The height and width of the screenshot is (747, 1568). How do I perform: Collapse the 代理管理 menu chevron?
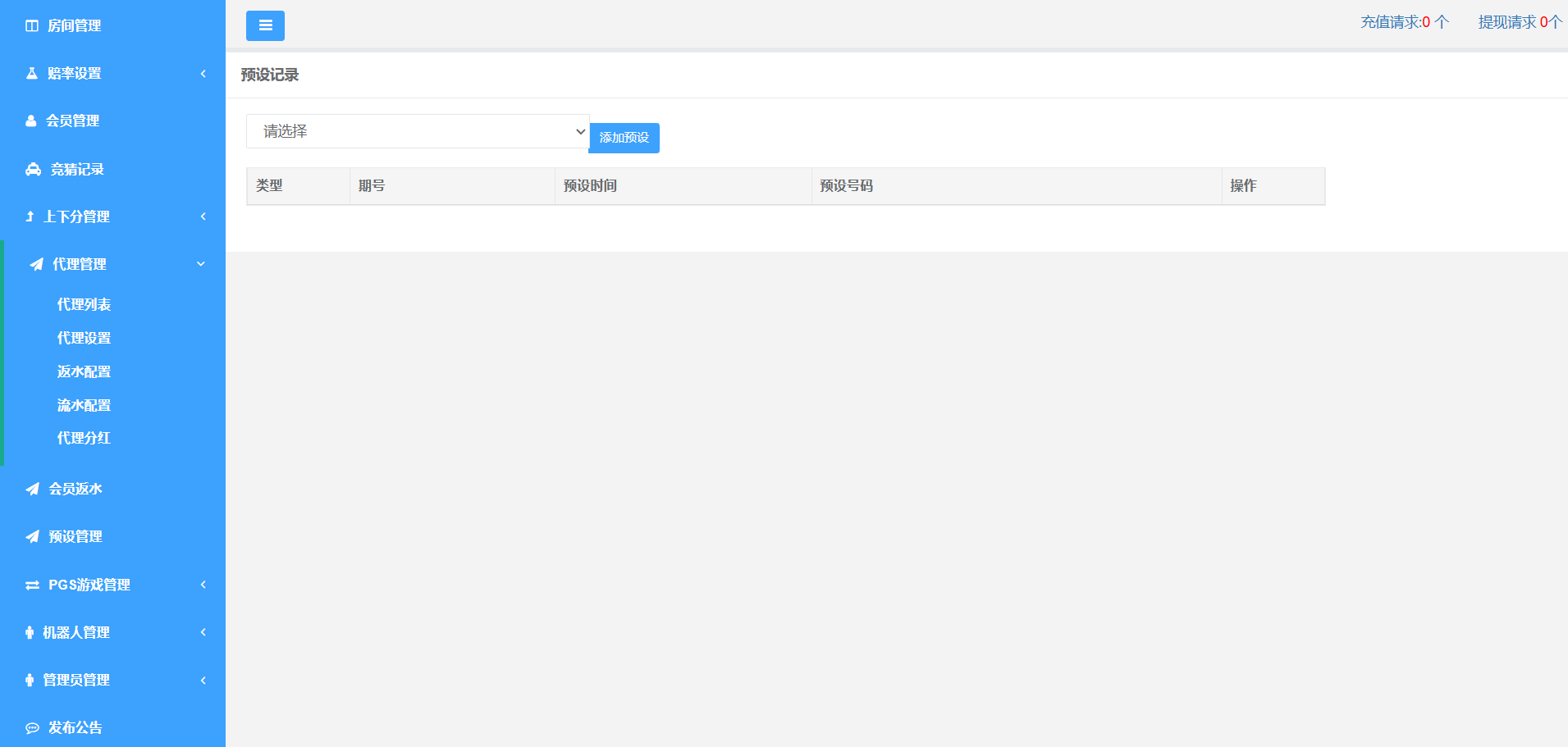point(201,264)
